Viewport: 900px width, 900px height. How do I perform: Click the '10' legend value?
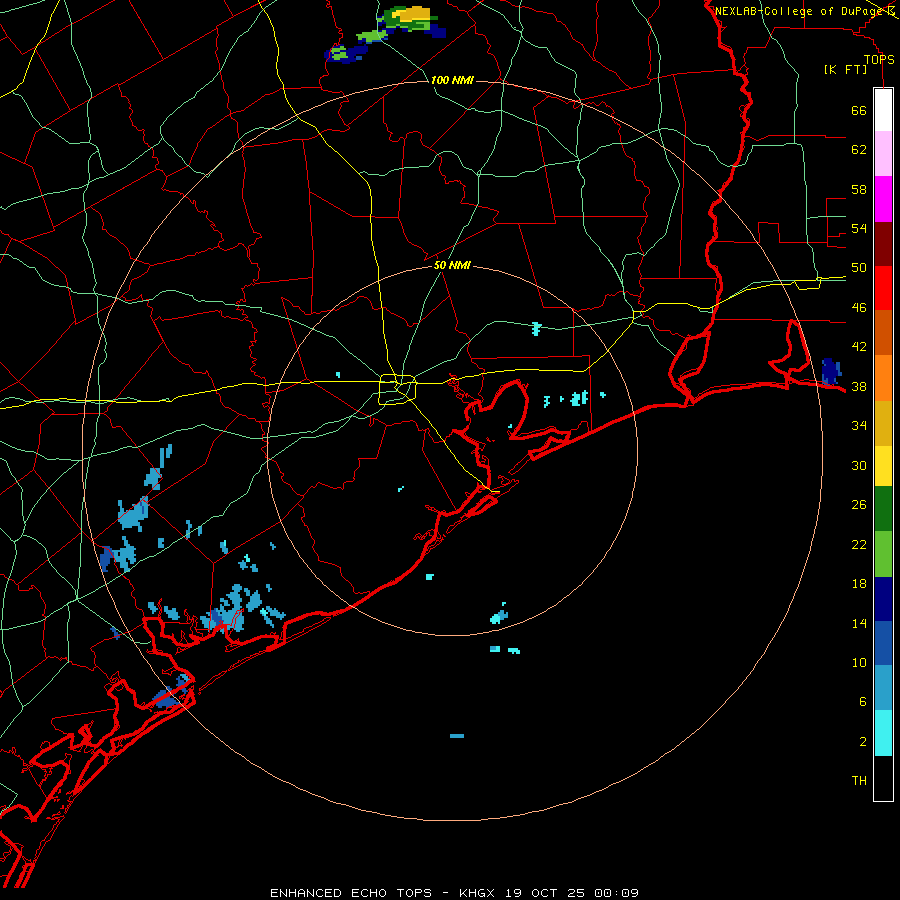tap(859, 662)
